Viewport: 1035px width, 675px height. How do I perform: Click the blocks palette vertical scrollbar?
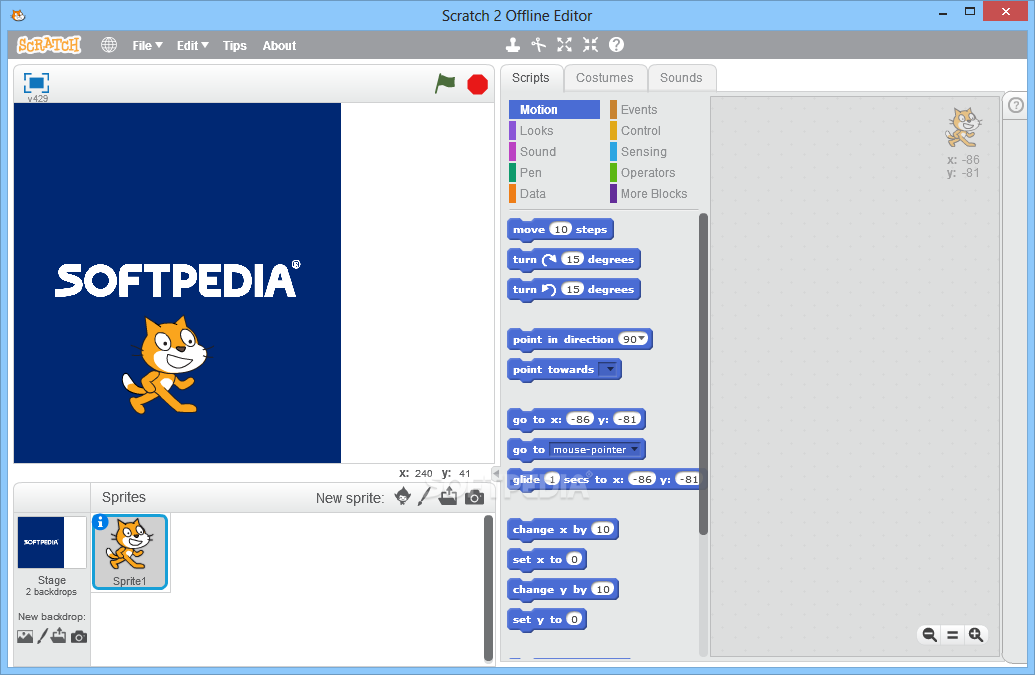tap(703, 373)
